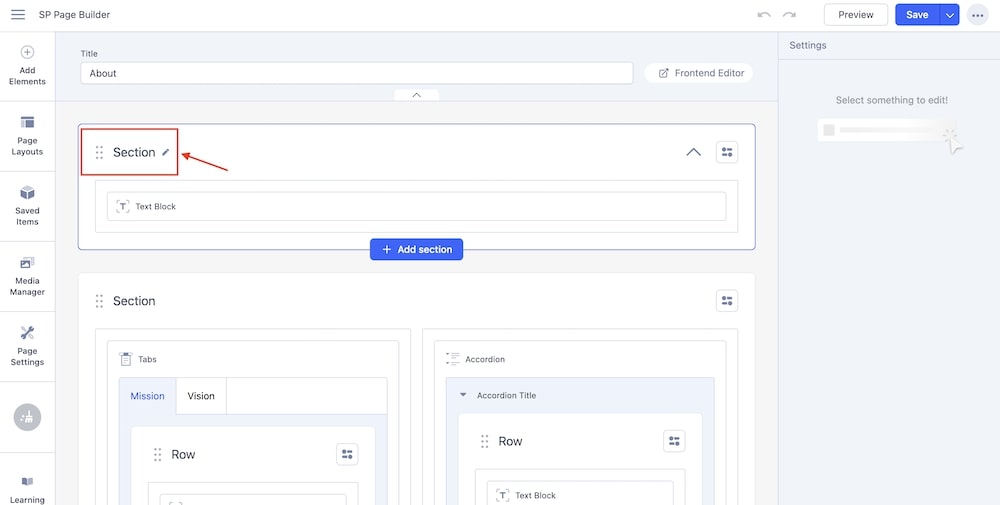Click the Add section button
Viewport: 1000px width, 505px height.
pyautogui.click(x=416, y=249)
